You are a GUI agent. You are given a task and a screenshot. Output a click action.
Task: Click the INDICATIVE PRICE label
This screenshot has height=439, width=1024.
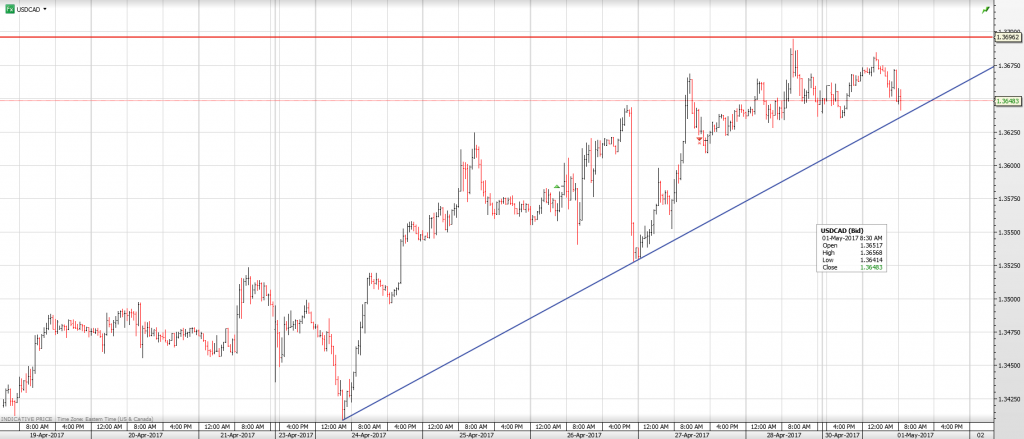pyautogui.click(x=28, y=416)
